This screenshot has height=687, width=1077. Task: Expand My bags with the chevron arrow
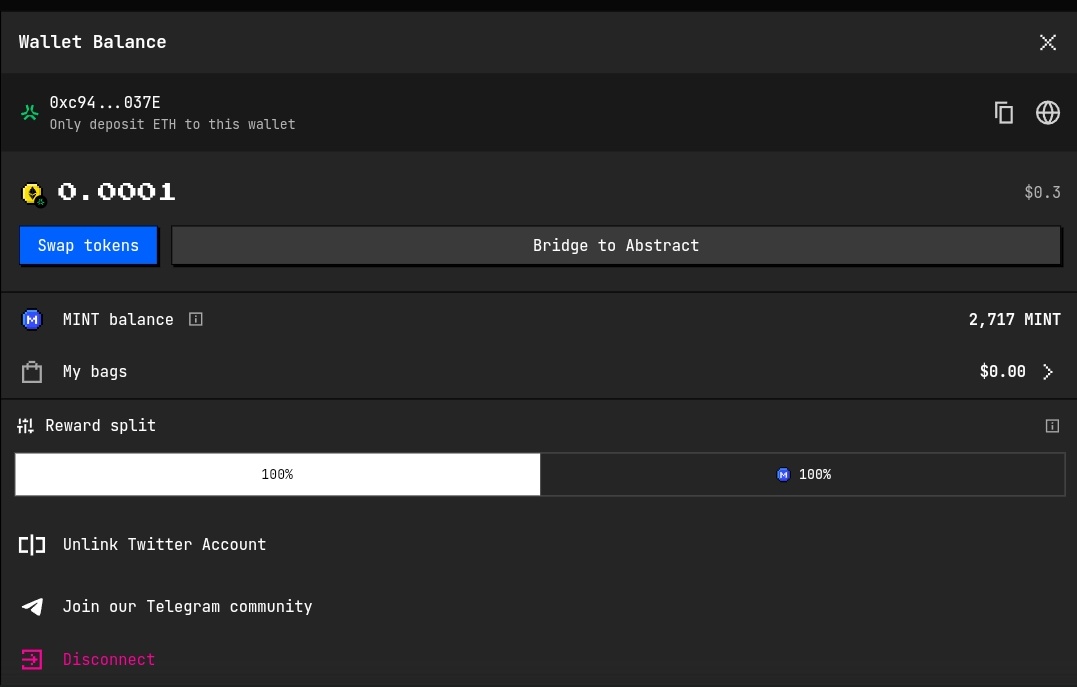point(1047,372)
